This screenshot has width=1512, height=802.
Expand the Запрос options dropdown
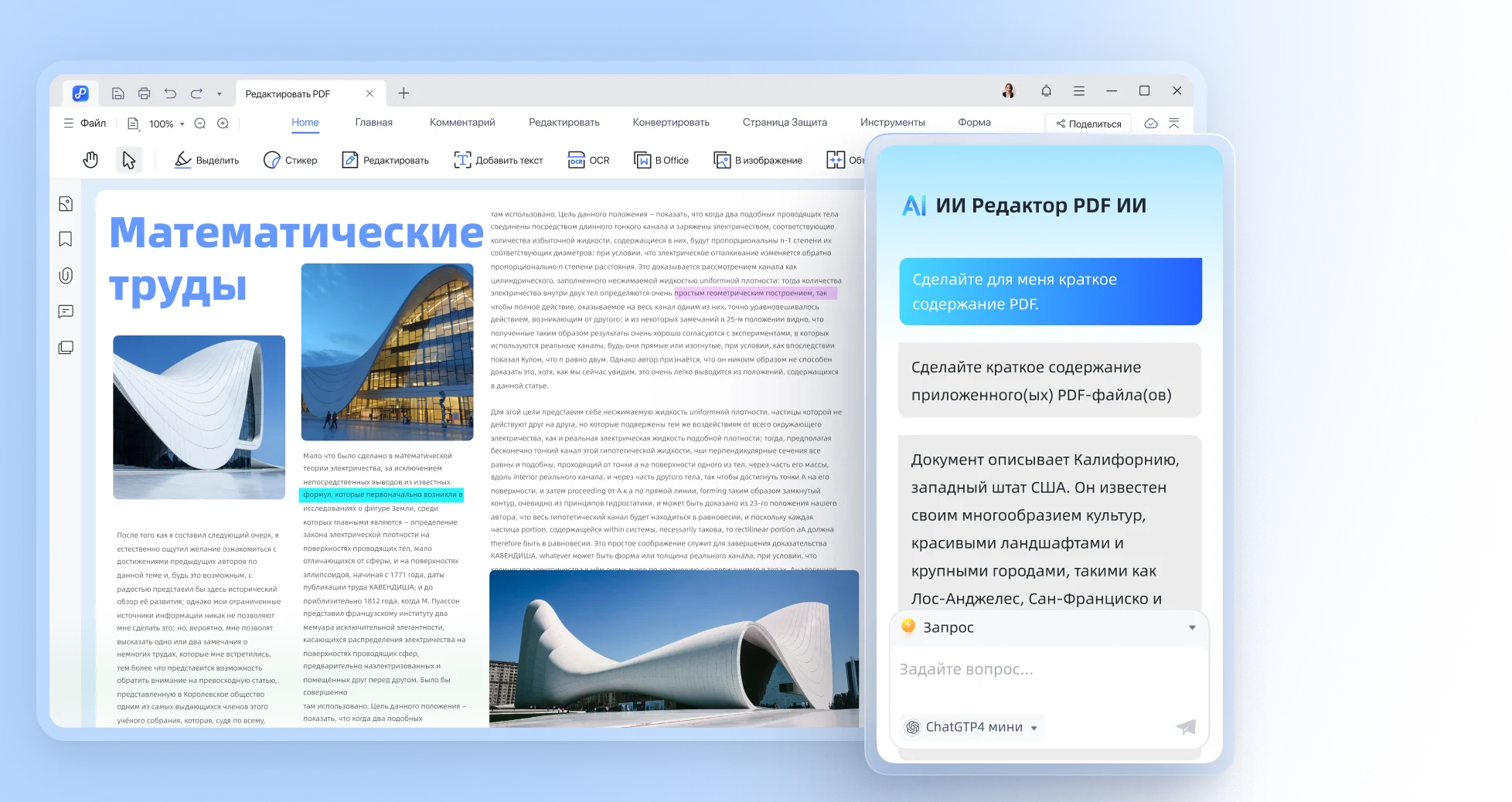pyautogui.click(x=1192, y=627)
